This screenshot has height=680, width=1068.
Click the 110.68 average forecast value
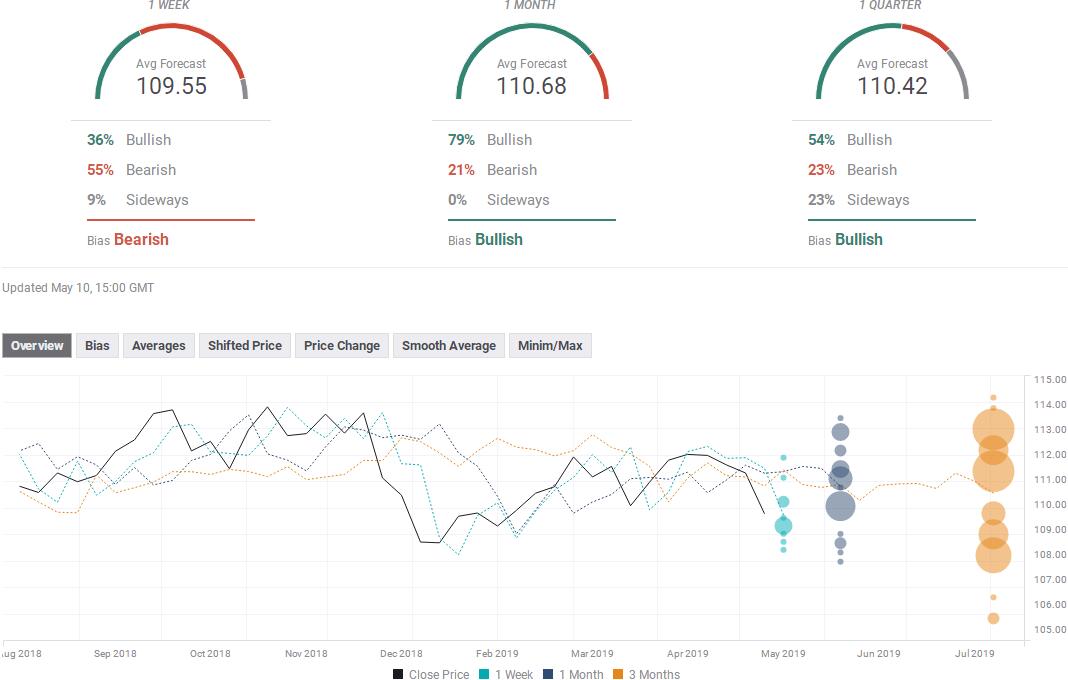click(532, 86)
